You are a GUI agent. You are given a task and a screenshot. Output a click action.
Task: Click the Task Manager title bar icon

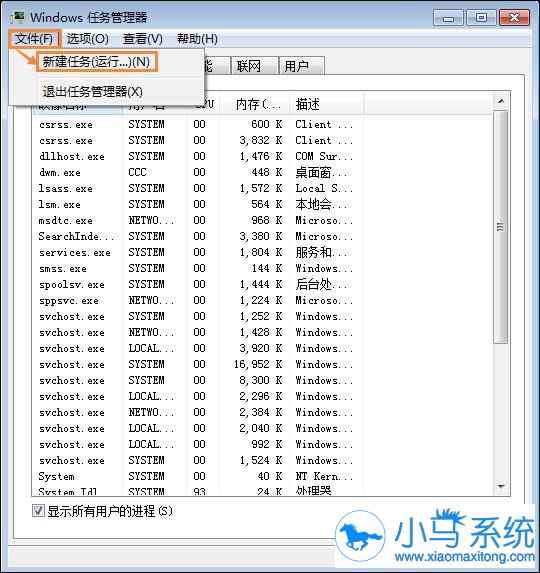tap(18, 17)
